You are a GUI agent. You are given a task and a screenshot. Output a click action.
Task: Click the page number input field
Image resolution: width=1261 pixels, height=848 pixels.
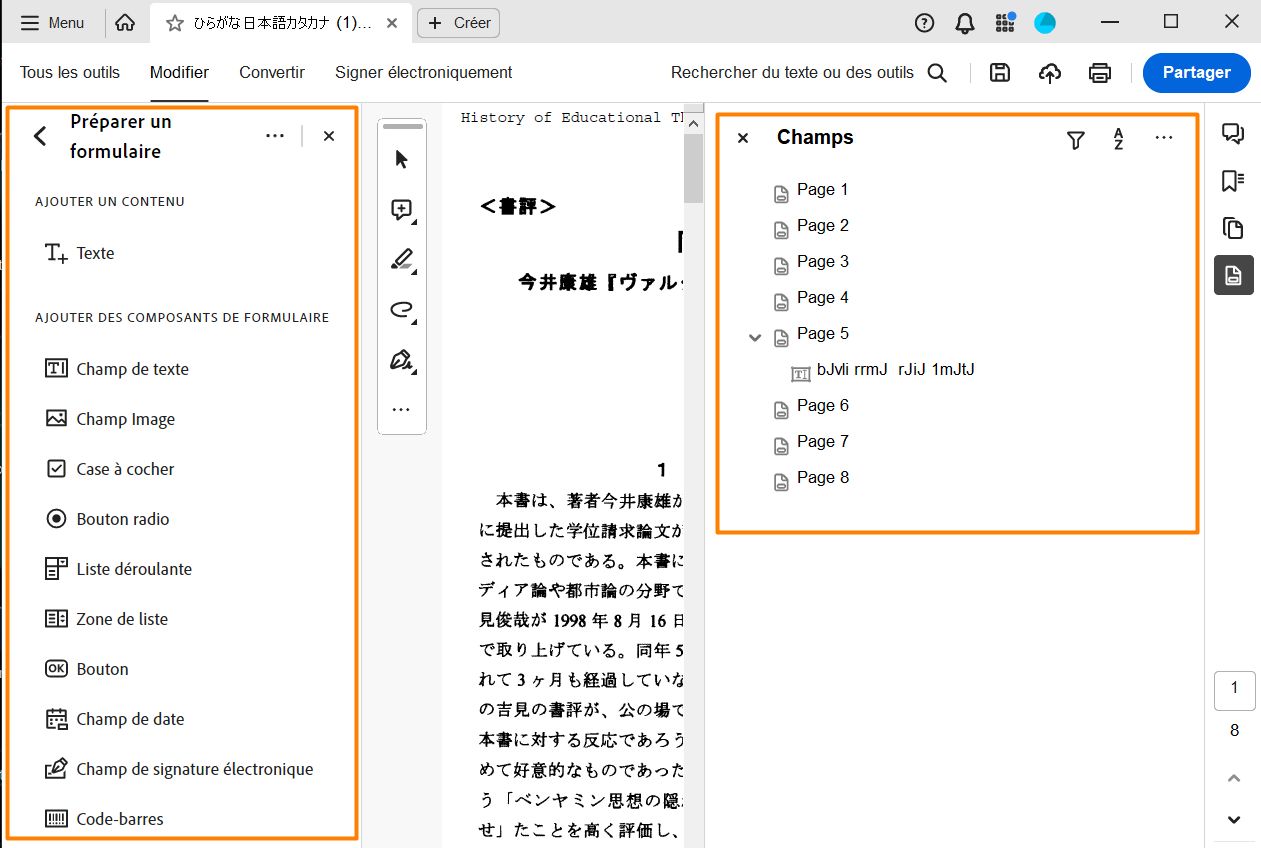point(1234,690)
